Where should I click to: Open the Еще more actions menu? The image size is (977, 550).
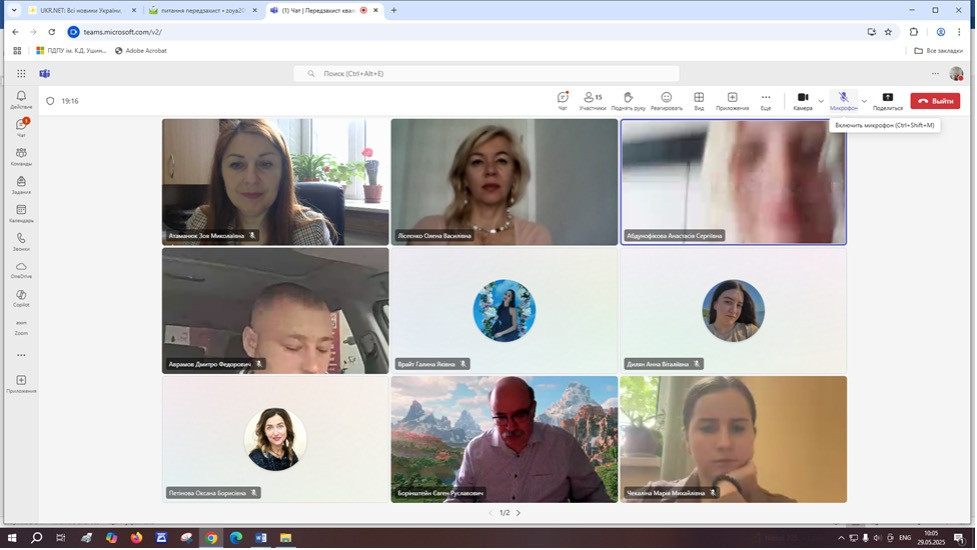coord(766,100)
